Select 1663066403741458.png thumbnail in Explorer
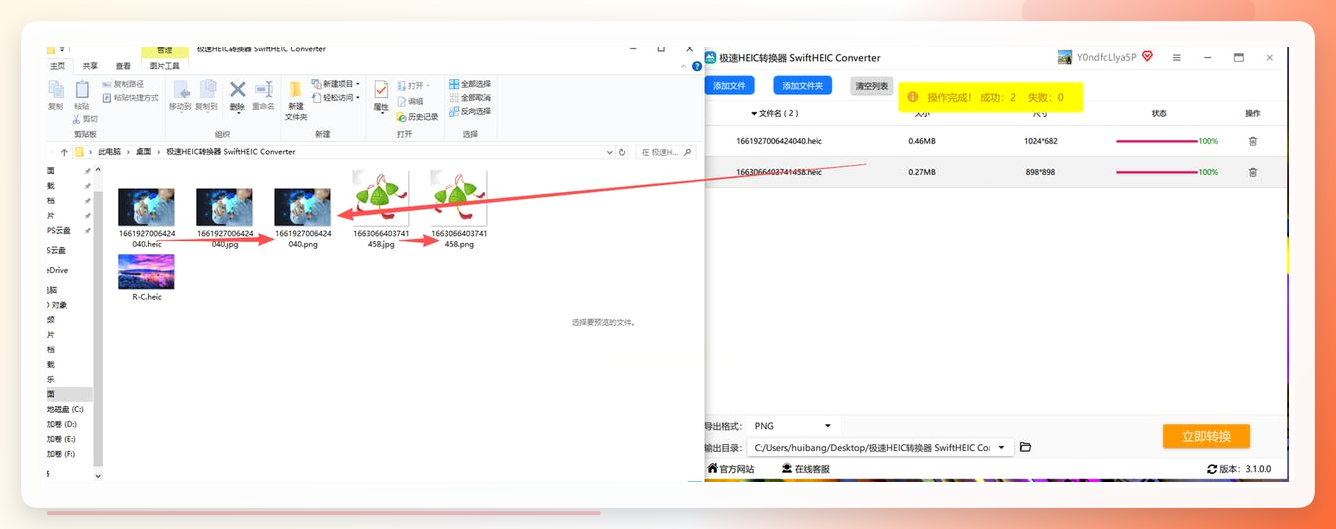 [459, 198]
